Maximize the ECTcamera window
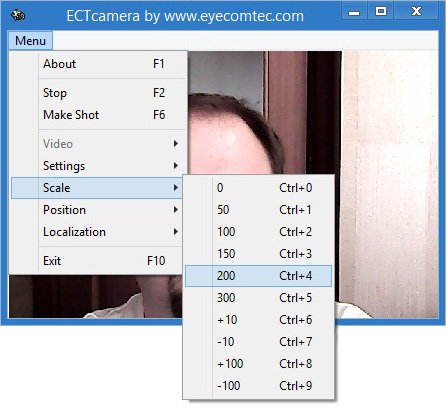 tap(381, 12)
